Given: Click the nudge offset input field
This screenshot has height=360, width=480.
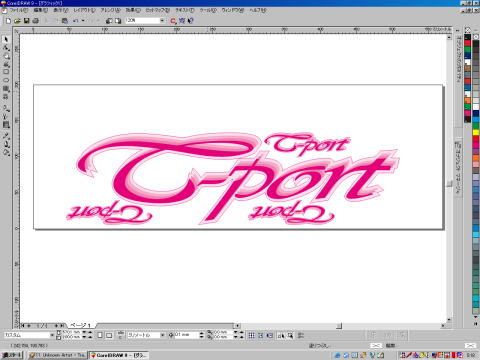Looking at the screenshot, I should pyautogui.click(x=186, y=335).
